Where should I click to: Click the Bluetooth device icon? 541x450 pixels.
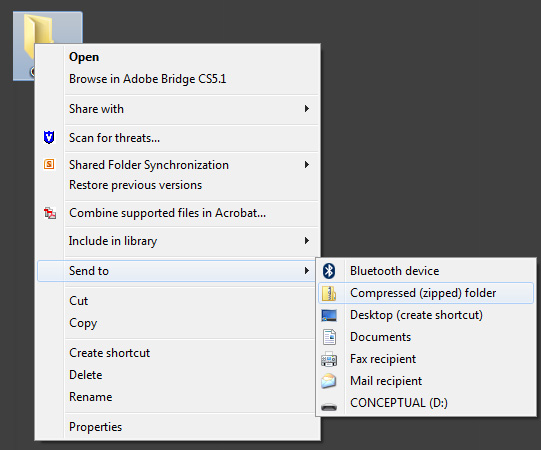pyautogui.click(x=329, y=271)
